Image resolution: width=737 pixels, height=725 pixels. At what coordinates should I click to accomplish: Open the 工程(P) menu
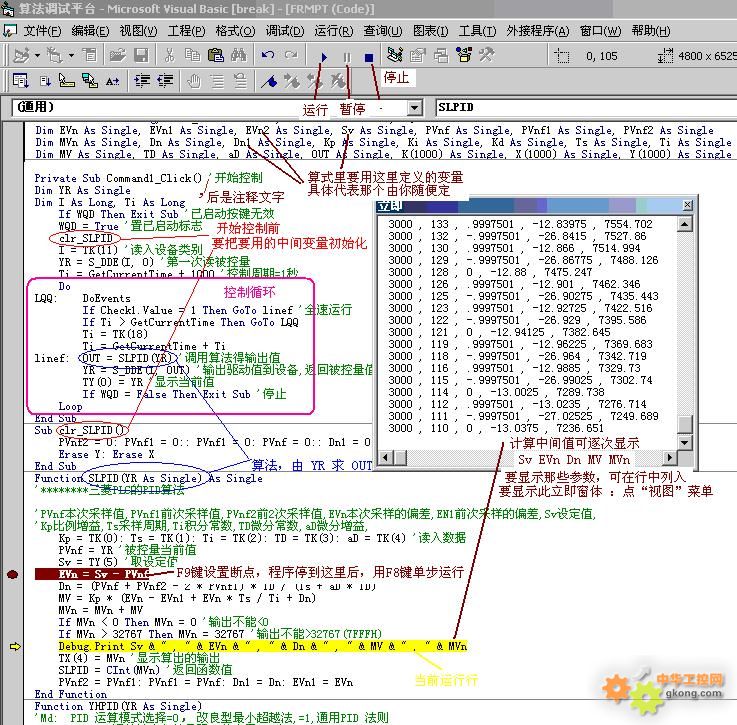pyautogui.click(x=187, y=31)
